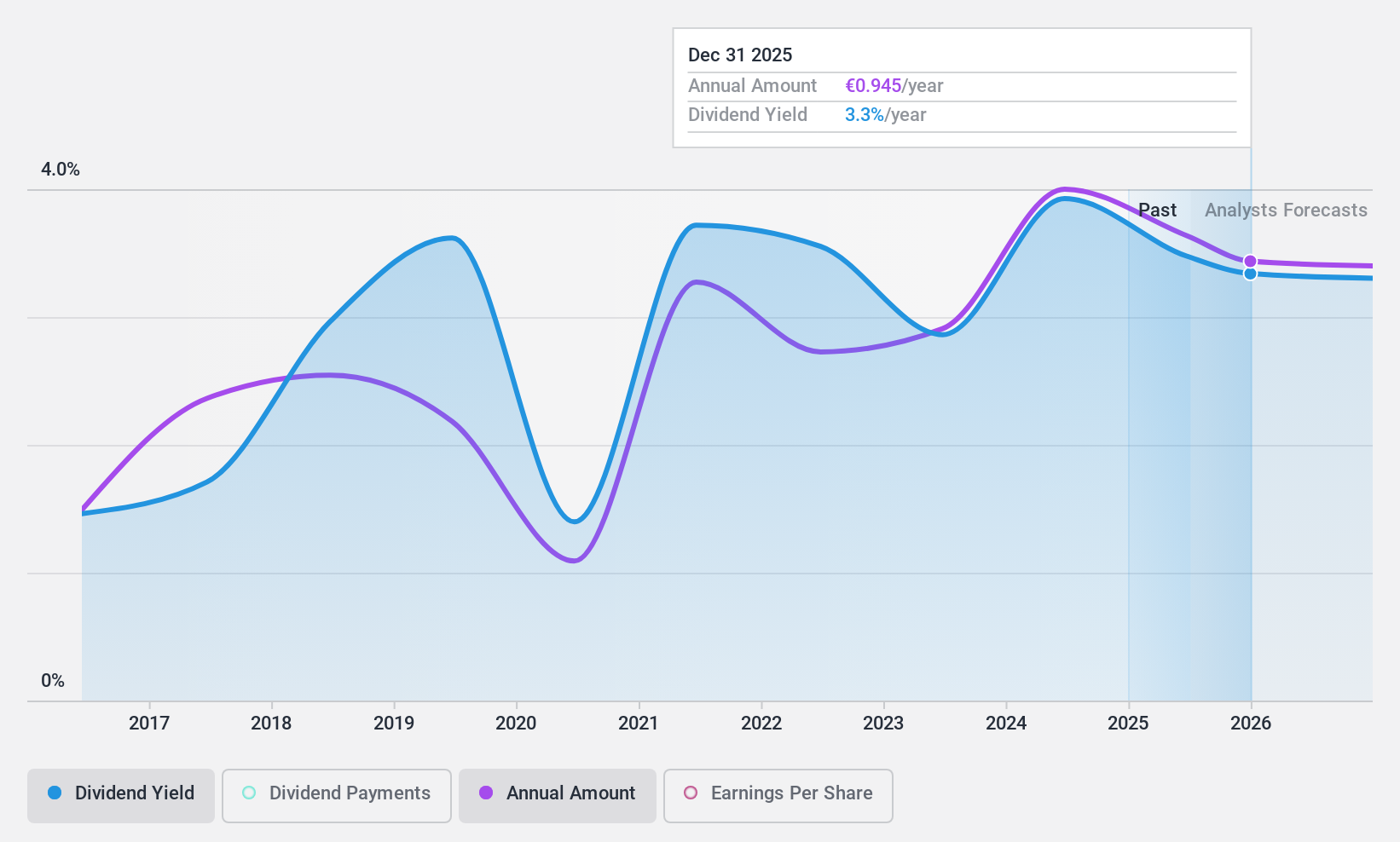The image size is (1400, 842).
Task: Click the Dividend Yield tooltip row label
Action: pos(747,115)
